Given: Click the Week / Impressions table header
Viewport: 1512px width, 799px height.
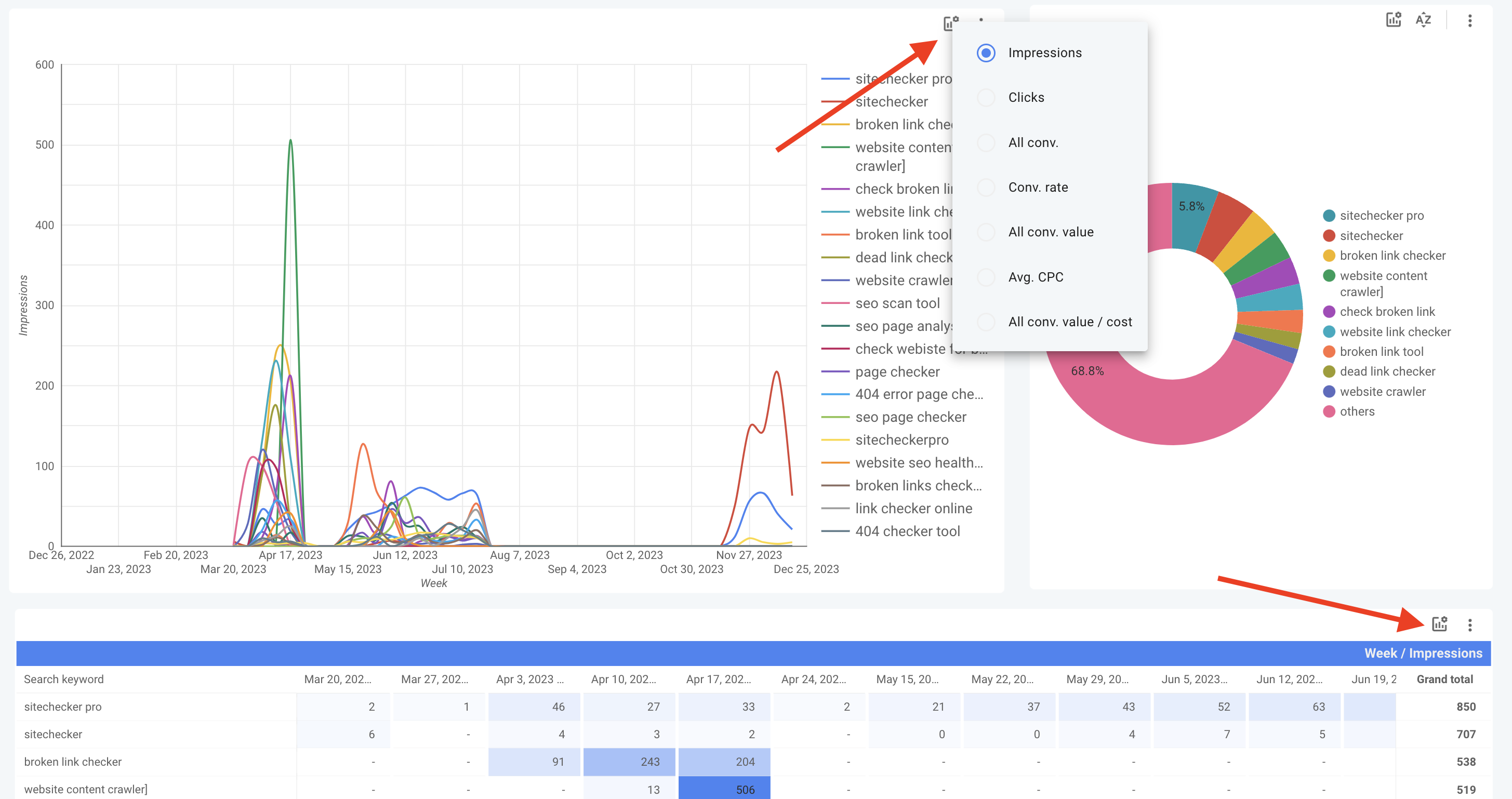Looking at the screenshot, I should (1423, 654).
